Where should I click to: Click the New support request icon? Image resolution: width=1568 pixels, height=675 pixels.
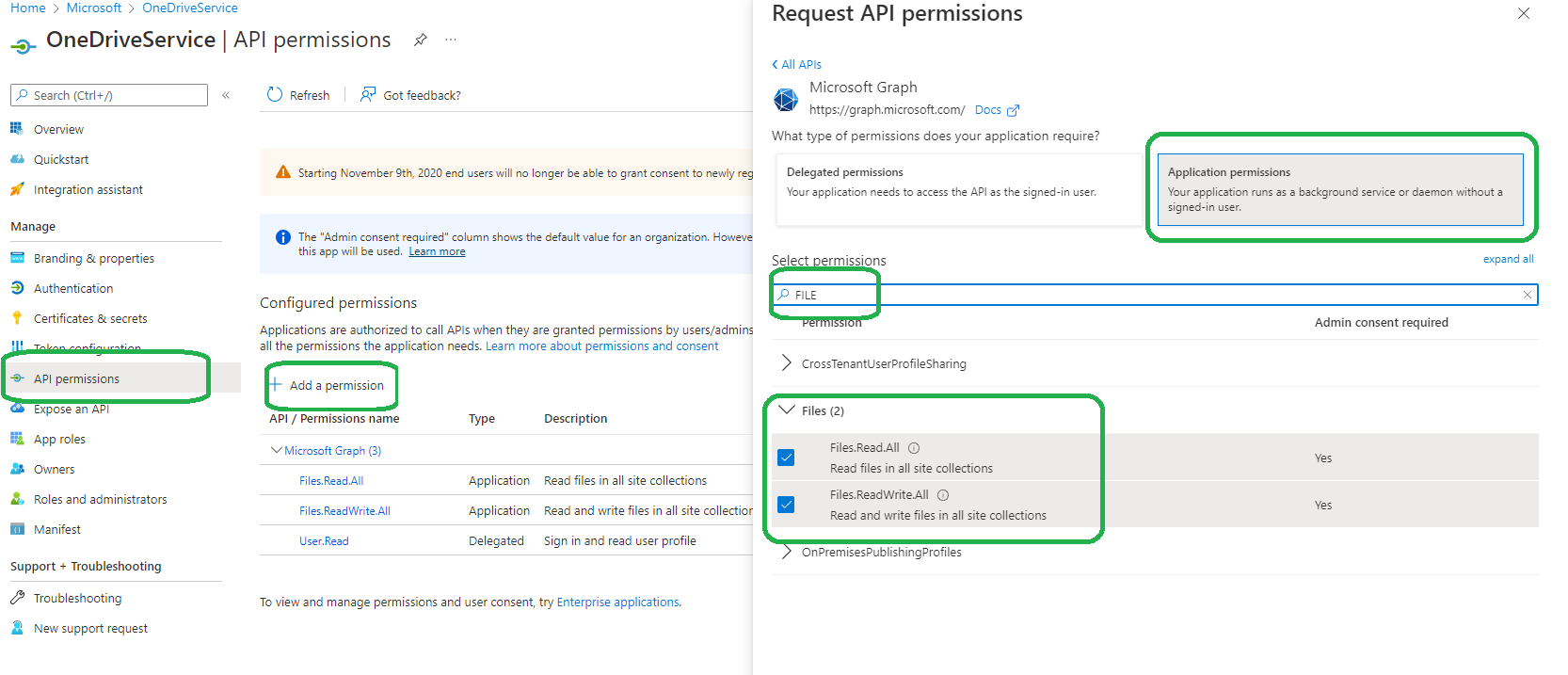coord(17,628)
